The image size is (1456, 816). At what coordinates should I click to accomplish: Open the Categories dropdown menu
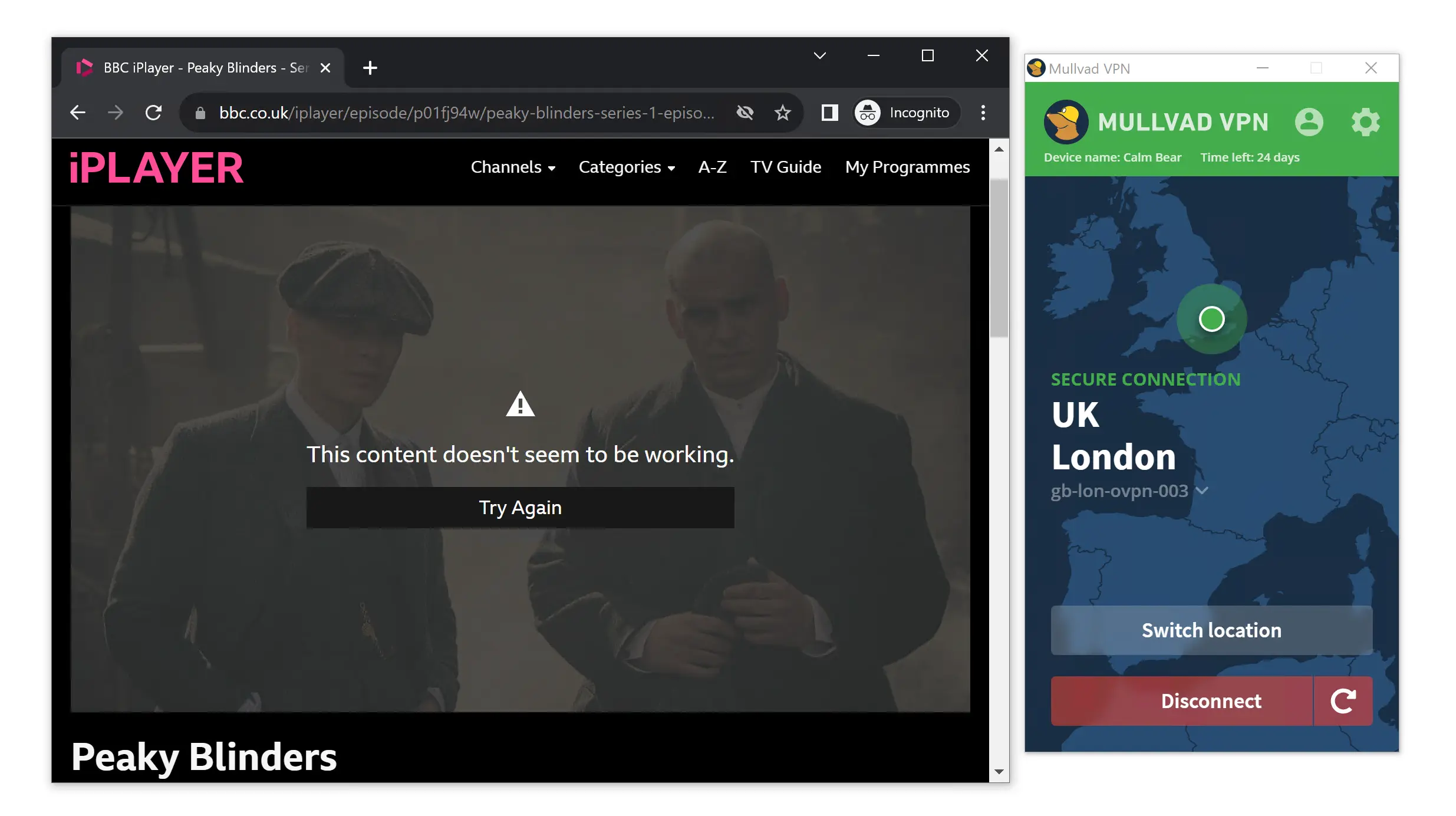point(627,167)
